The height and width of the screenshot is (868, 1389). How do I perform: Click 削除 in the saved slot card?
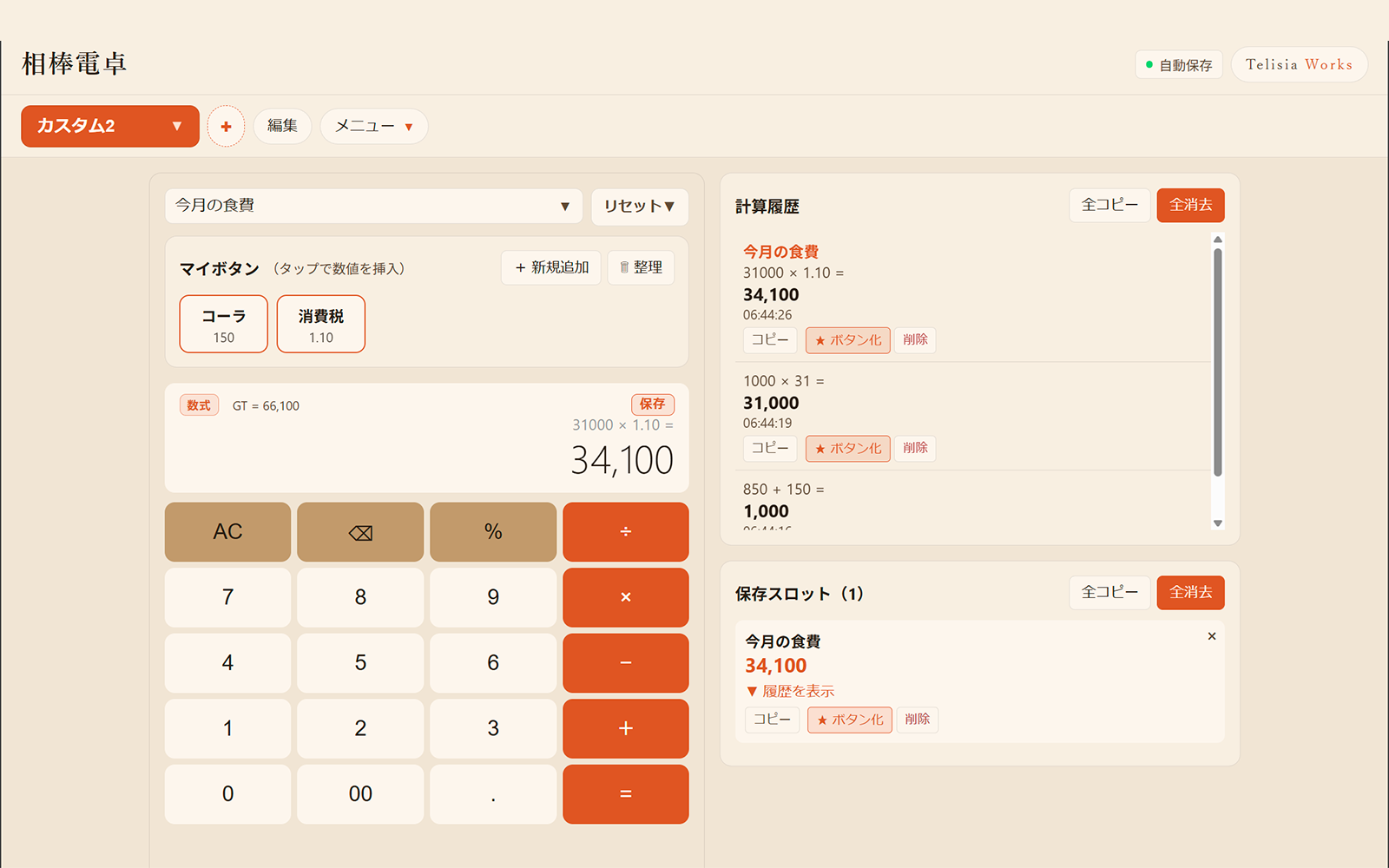click(917, 719)
